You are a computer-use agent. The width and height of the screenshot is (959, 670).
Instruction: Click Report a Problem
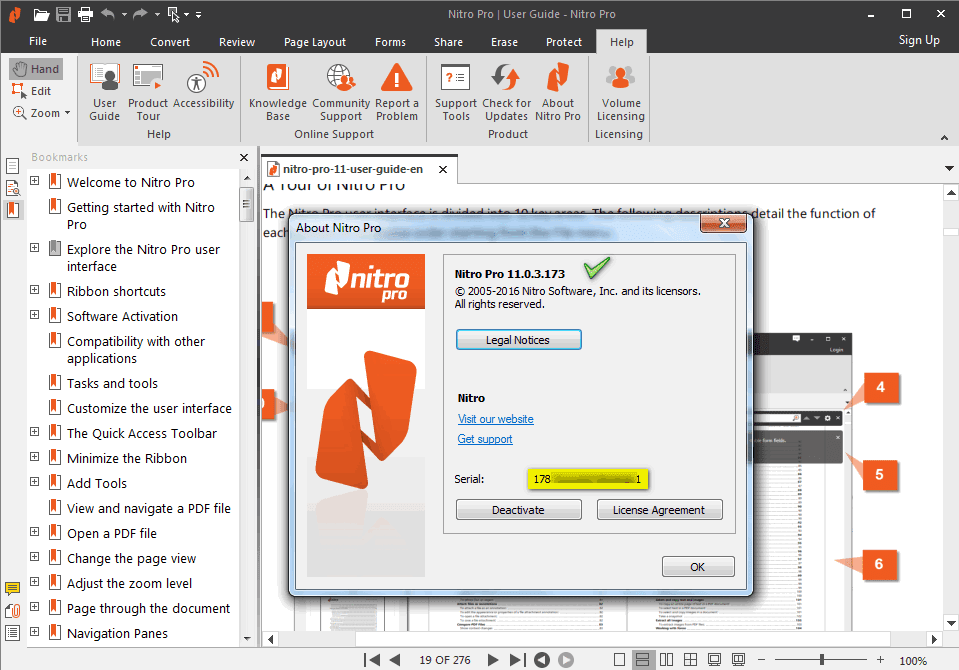[397, 92]
